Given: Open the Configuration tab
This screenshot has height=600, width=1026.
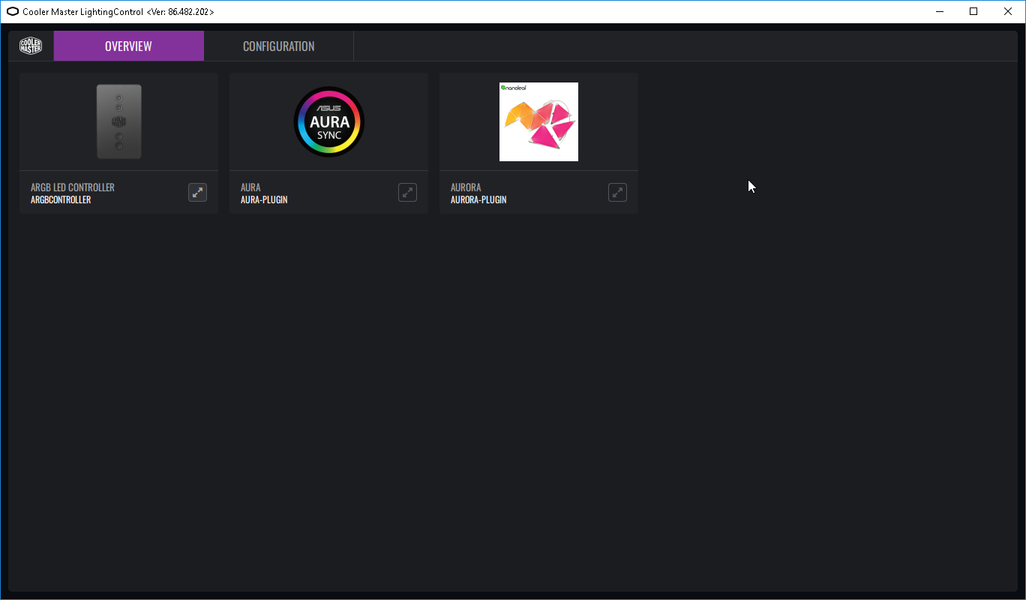Looking at the screenshot, I should click(279, 46).
